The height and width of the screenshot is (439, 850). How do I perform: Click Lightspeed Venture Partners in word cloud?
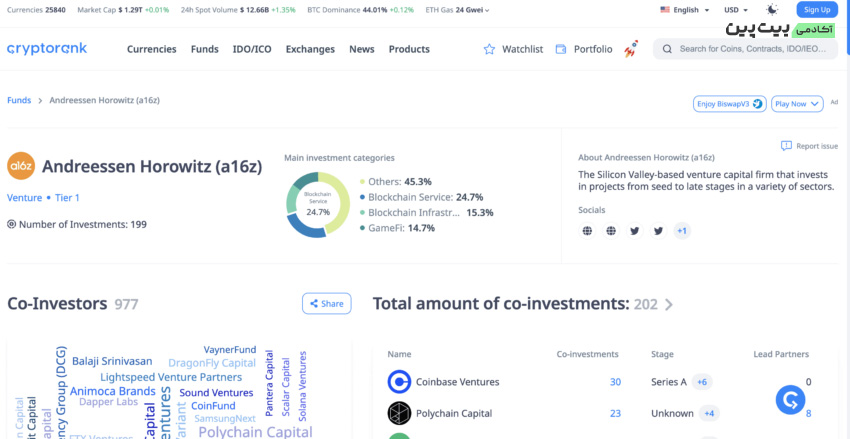point(171,377)
